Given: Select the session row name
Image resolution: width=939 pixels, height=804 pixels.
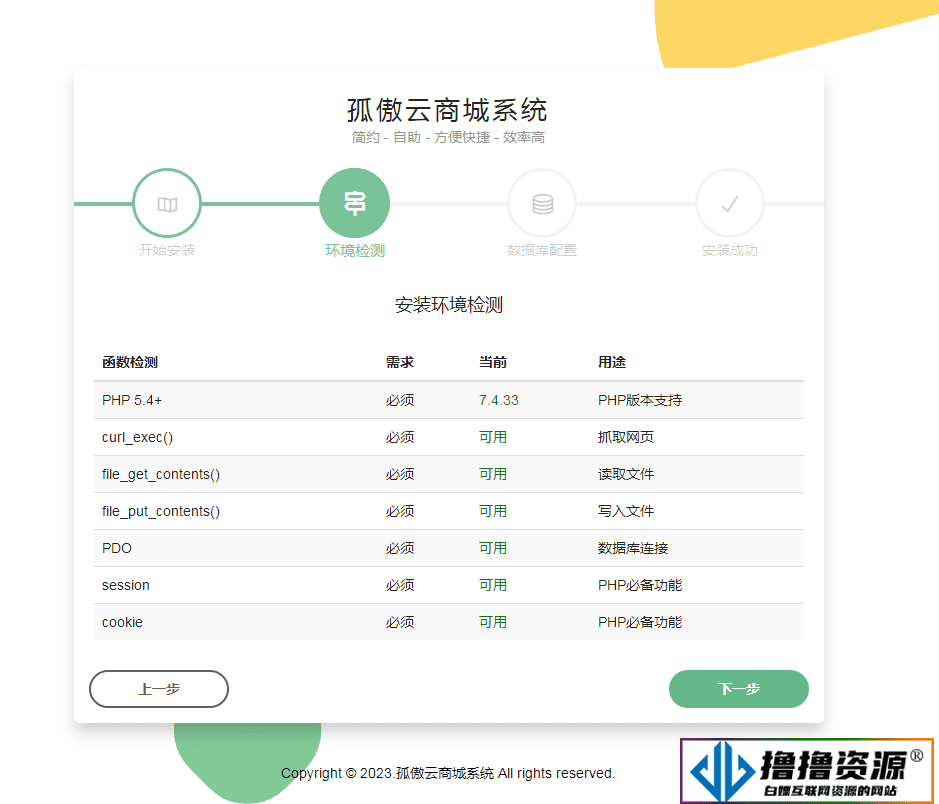Looking at the screenshot, I should 126,585.
